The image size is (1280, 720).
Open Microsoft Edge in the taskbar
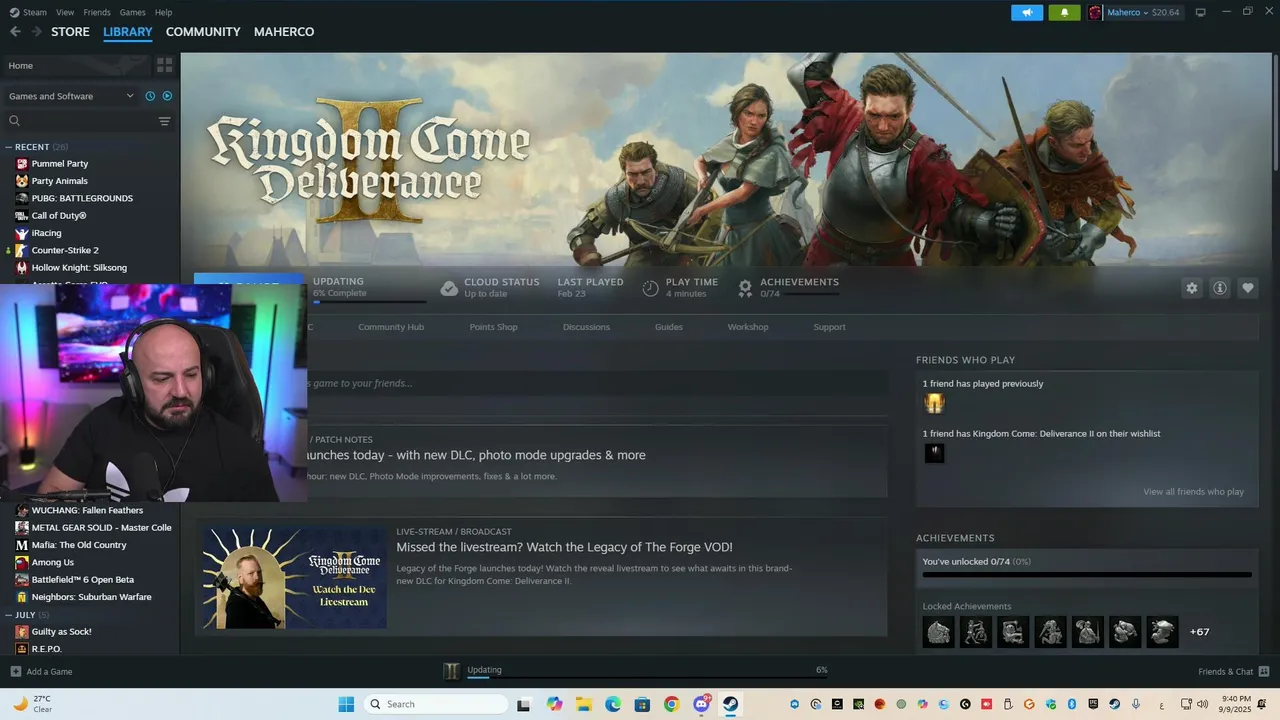[612, 704]
